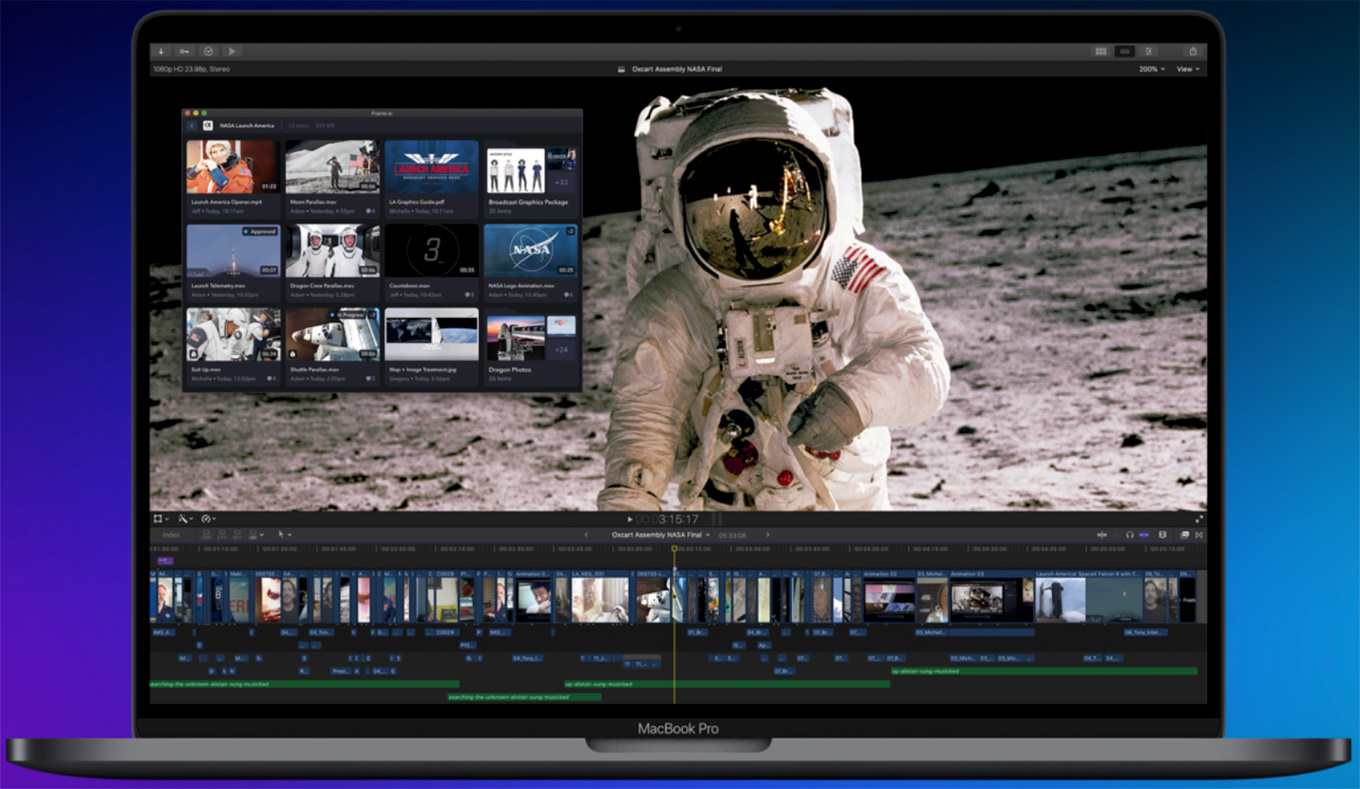The image size is (1360, 789).
Task: Select the Select arrow tool in timeline toolbar
Action: pyautogui.click(x=281, y=535)
